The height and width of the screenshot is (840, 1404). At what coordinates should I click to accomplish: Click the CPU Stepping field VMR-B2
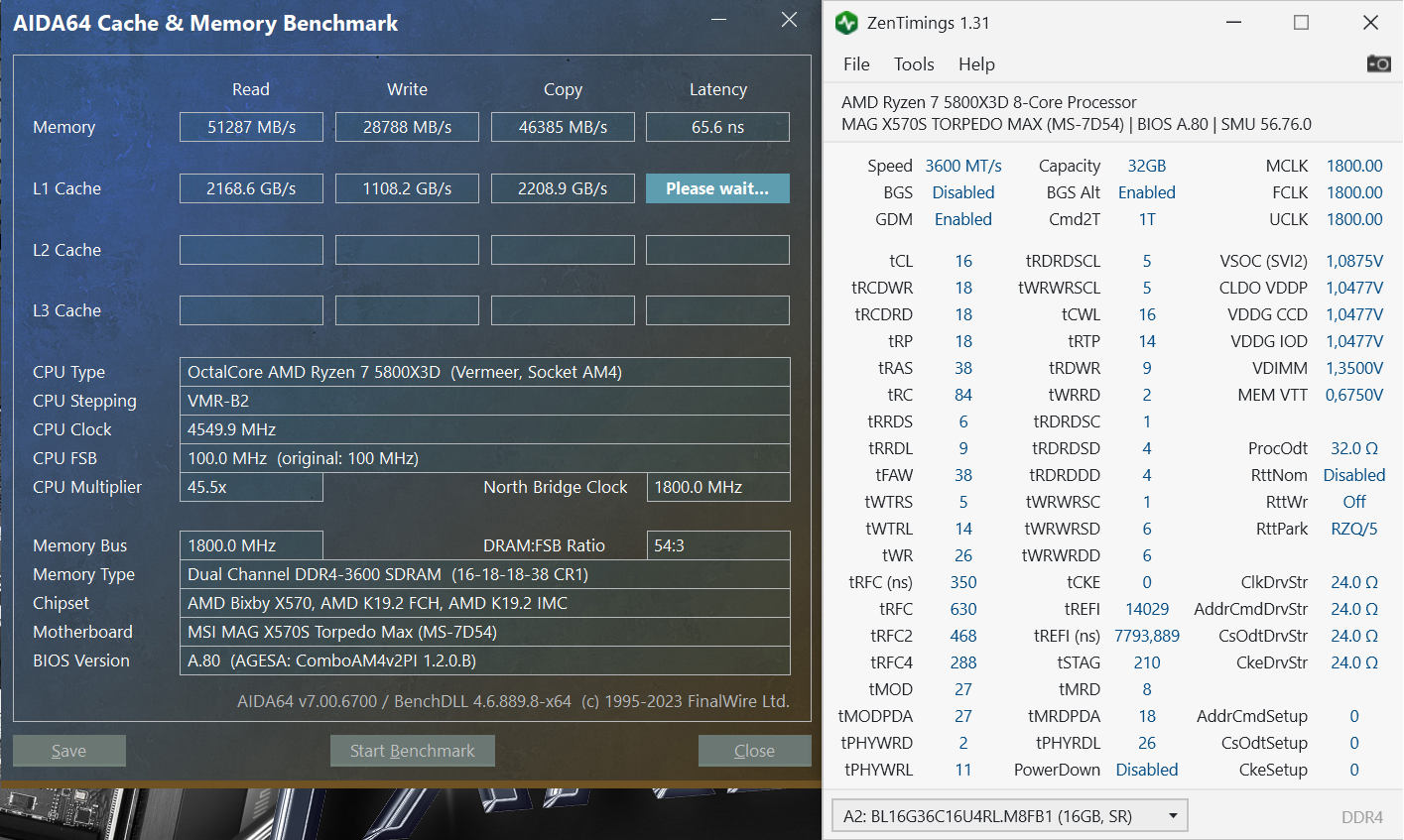(485, 401)
